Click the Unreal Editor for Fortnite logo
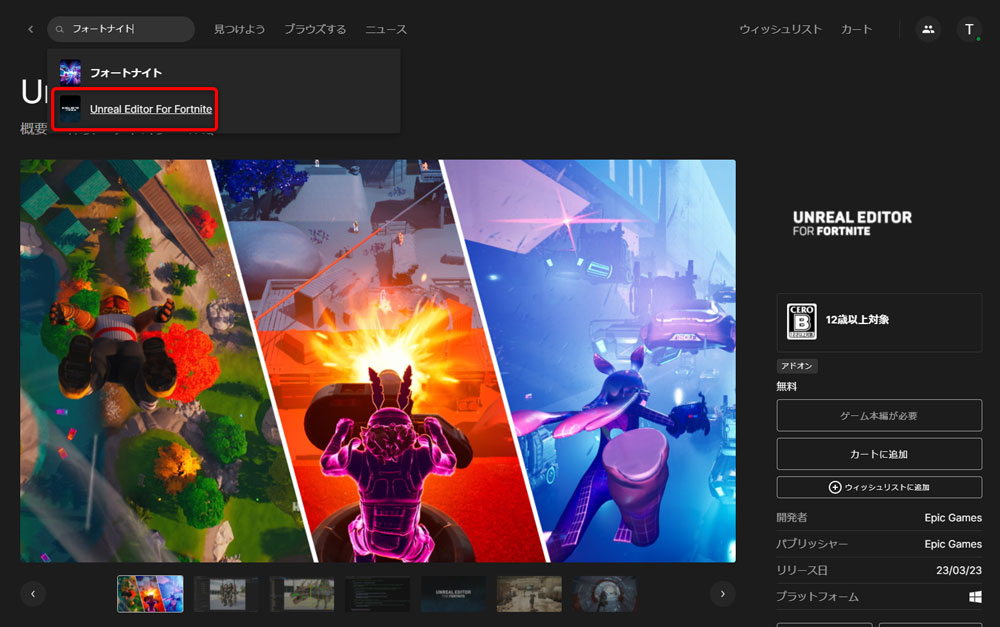Screen dimensions: 1000x627 click(852, 224)
